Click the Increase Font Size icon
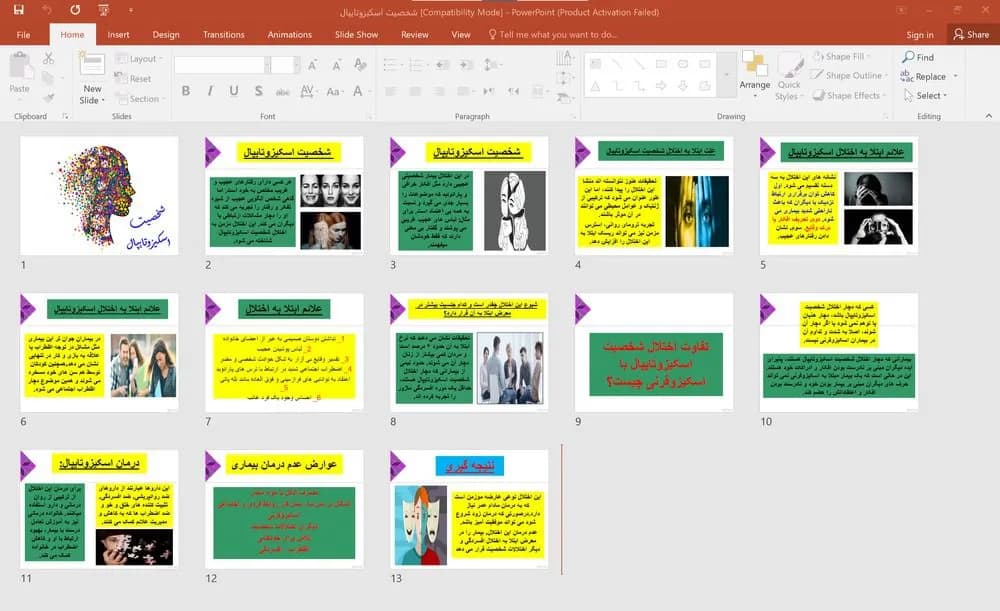 tap(312, 65)
